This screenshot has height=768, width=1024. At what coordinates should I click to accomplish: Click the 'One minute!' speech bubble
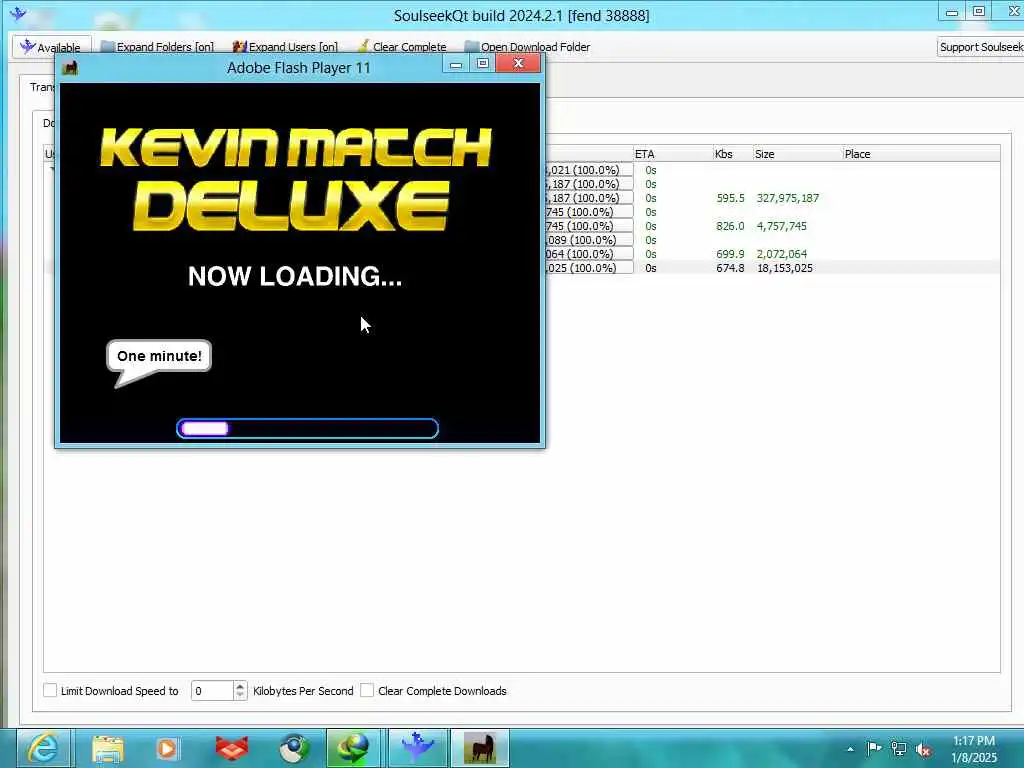click(x=159, y=357)
